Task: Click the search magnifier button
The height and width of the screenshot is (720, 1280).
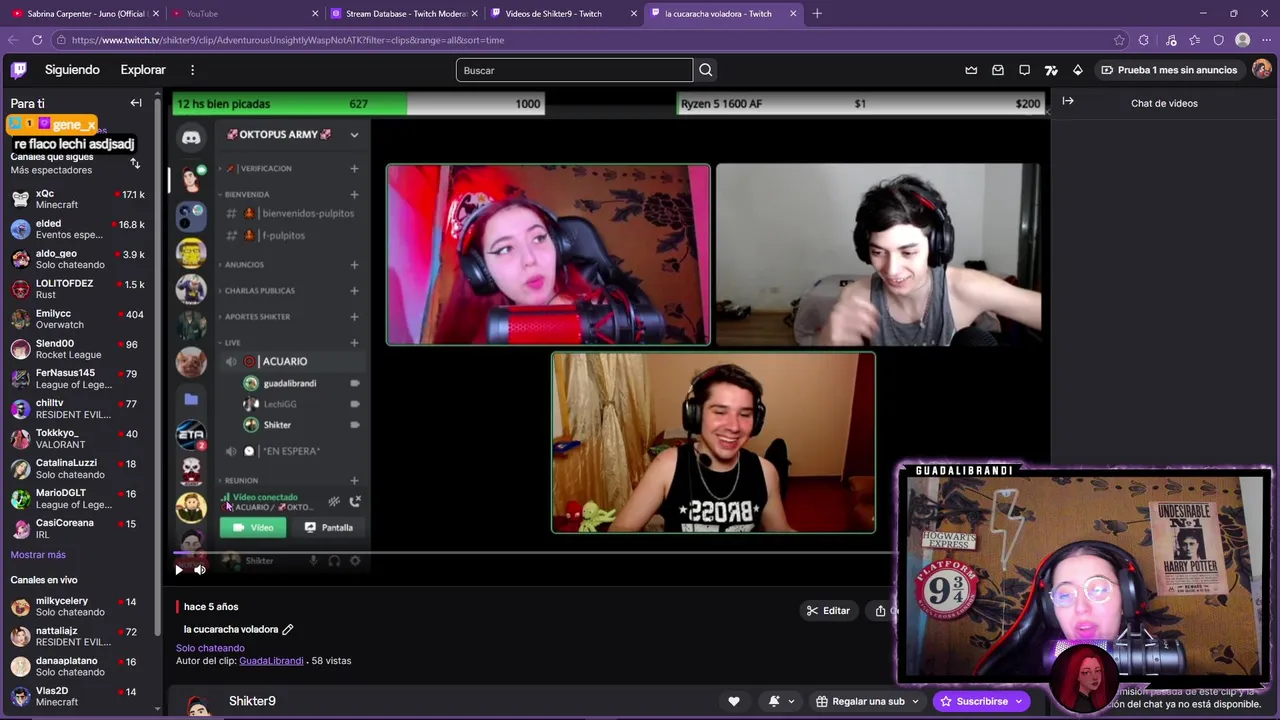Action: (x=706, y=70)
